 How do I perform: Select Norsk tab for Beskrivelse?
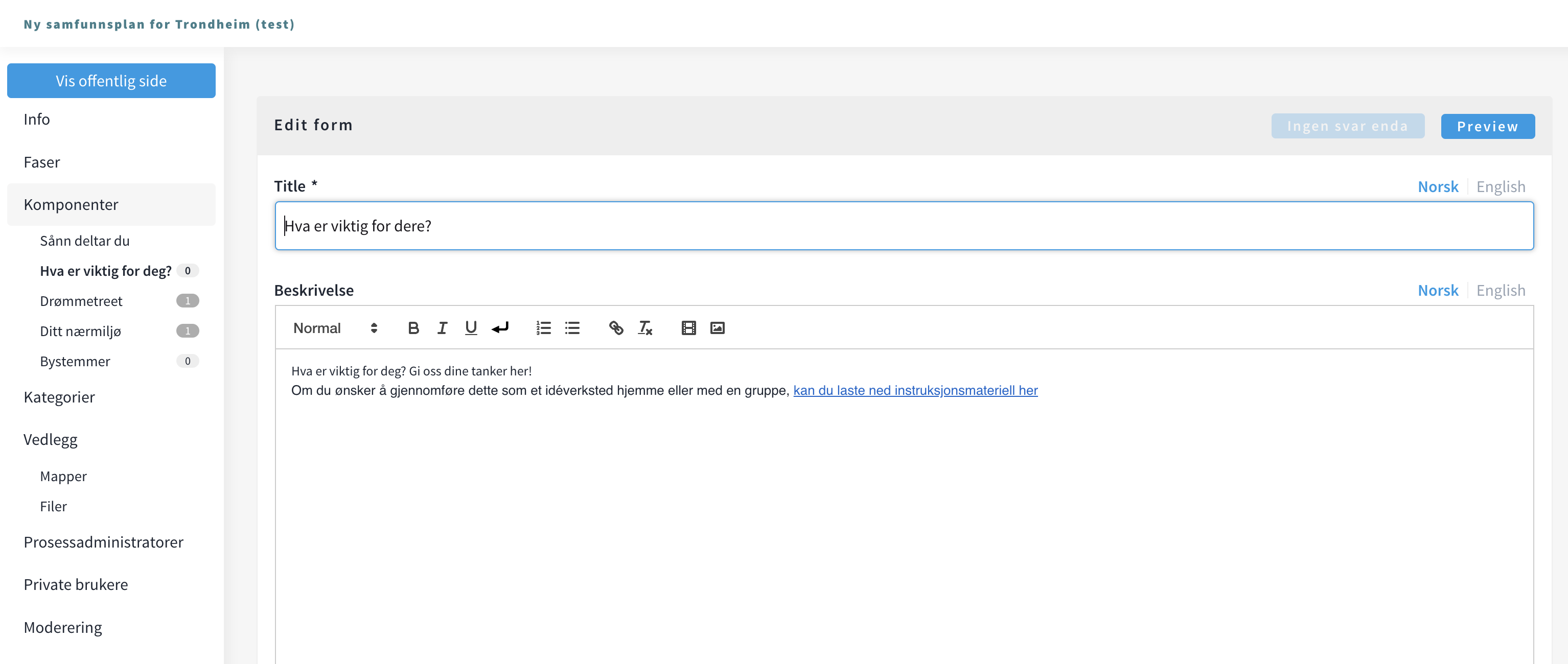click(1438, 291)
